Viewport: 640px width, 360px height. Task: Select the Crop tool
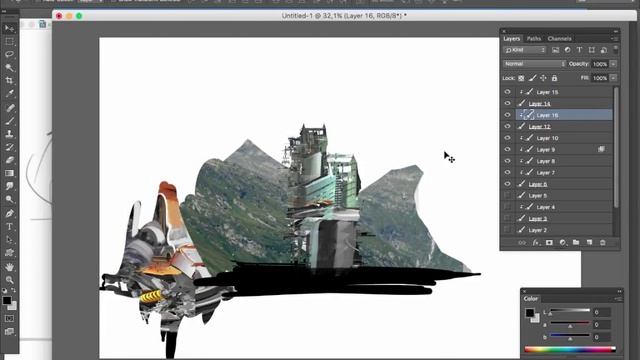[x=9, y=80]
